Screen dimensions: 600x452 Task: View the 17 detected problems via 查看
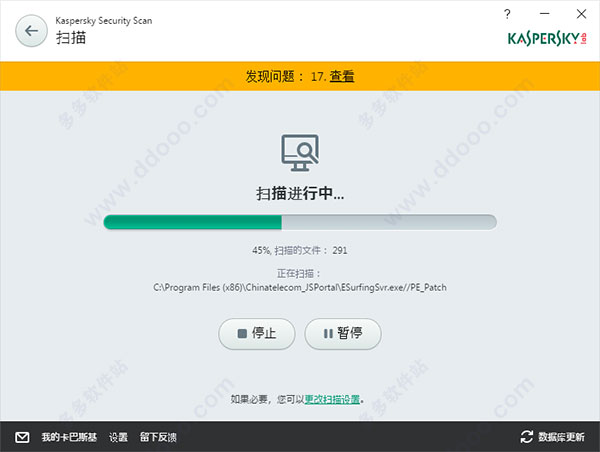click(x=342, y=76)
